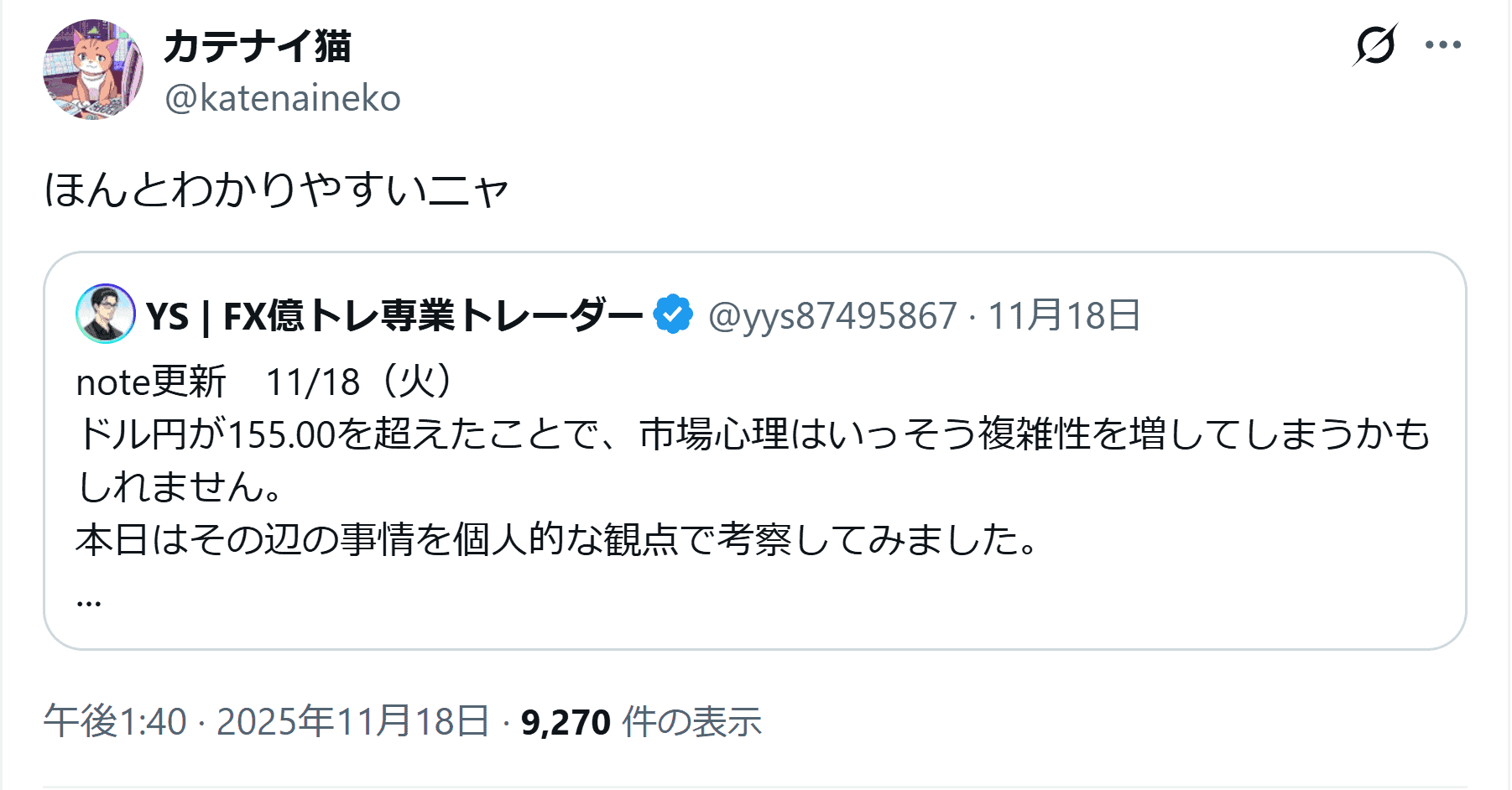Open the @katenaineko handle link

point(283,99)
